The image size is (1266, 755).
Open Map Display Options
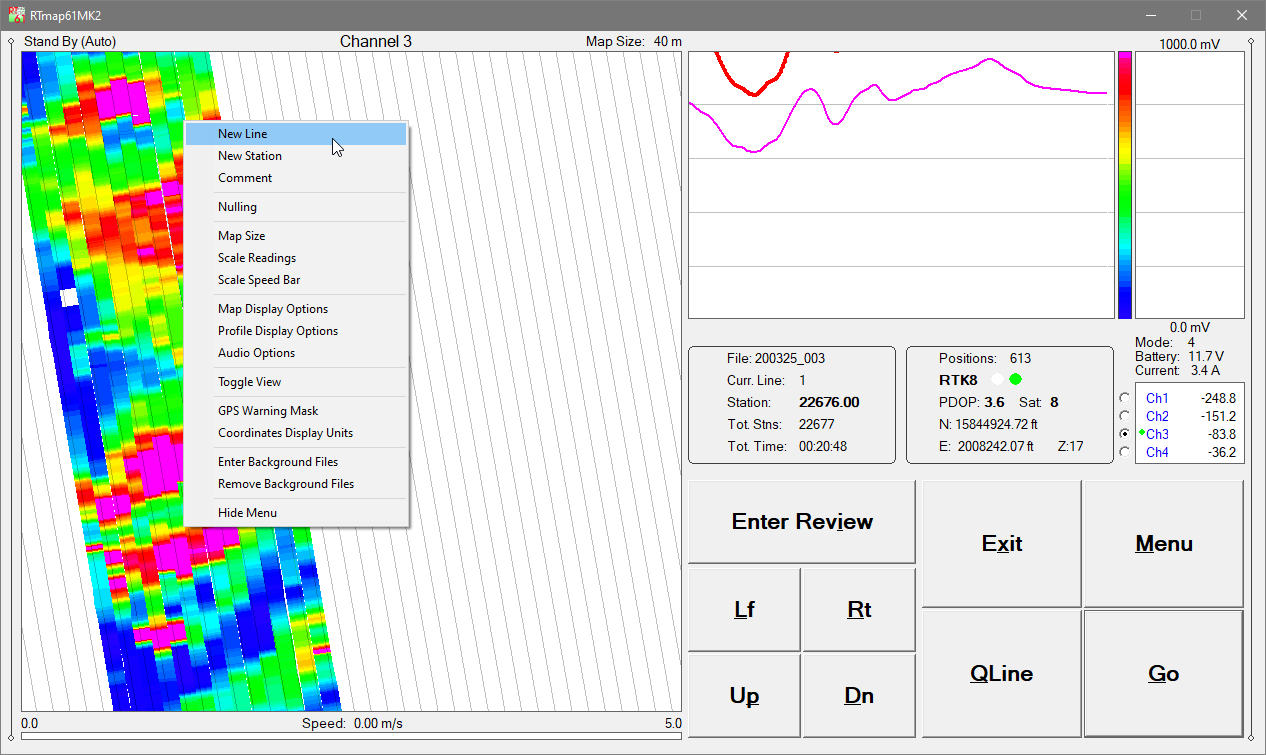click(296, 309)
